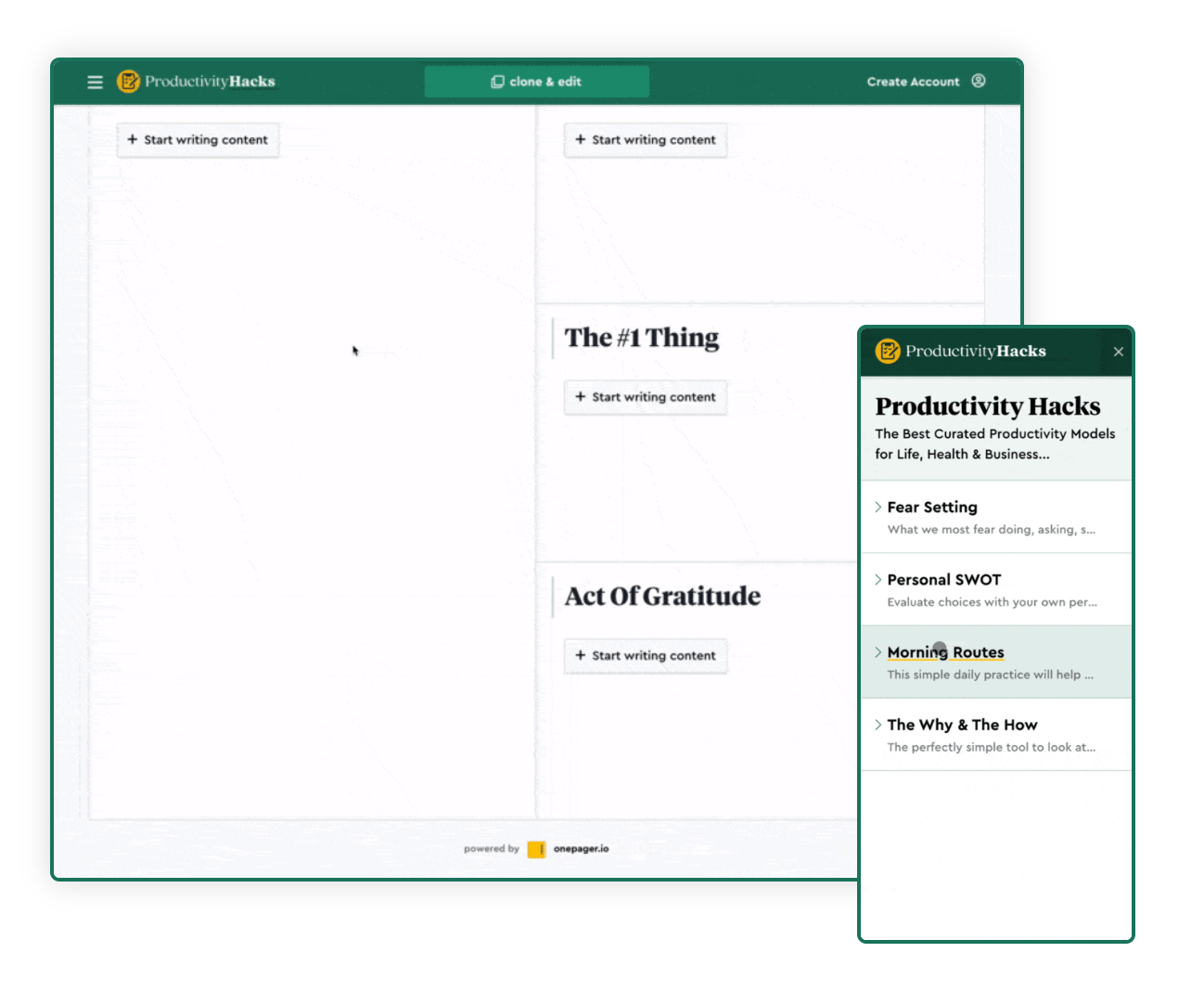The height and width of the screenshot is (991, 1204).
Task: Select 'Start writing content' in the left column
Action: coord(198,140)
